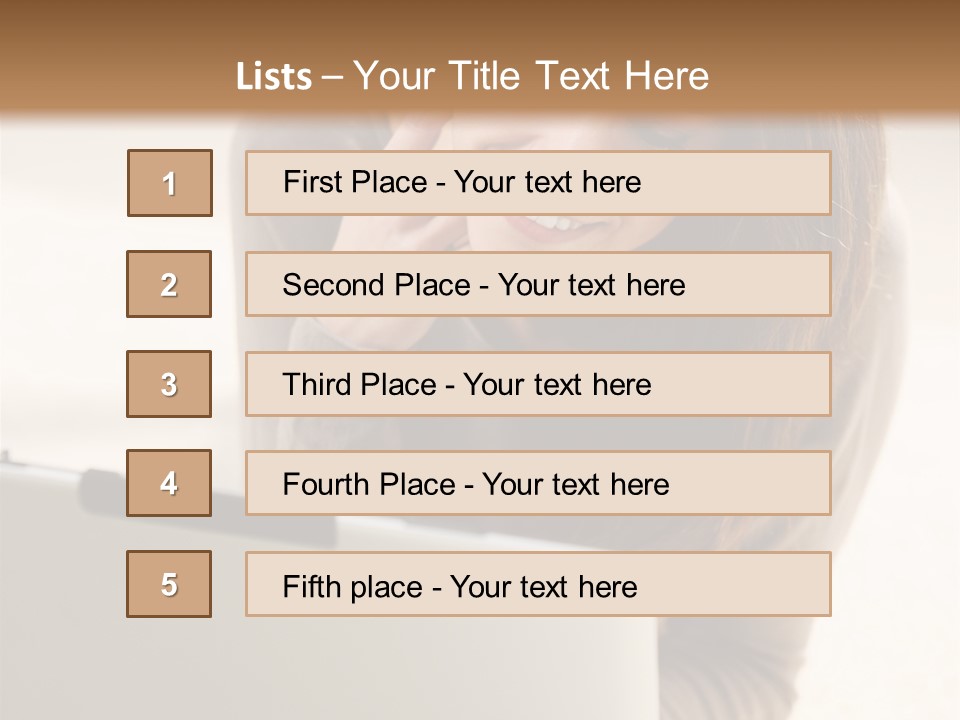This screenshot has height=720, width=960.
Task: Select the number 4 box
Action: pyautogui.click(x=169, y=484)
